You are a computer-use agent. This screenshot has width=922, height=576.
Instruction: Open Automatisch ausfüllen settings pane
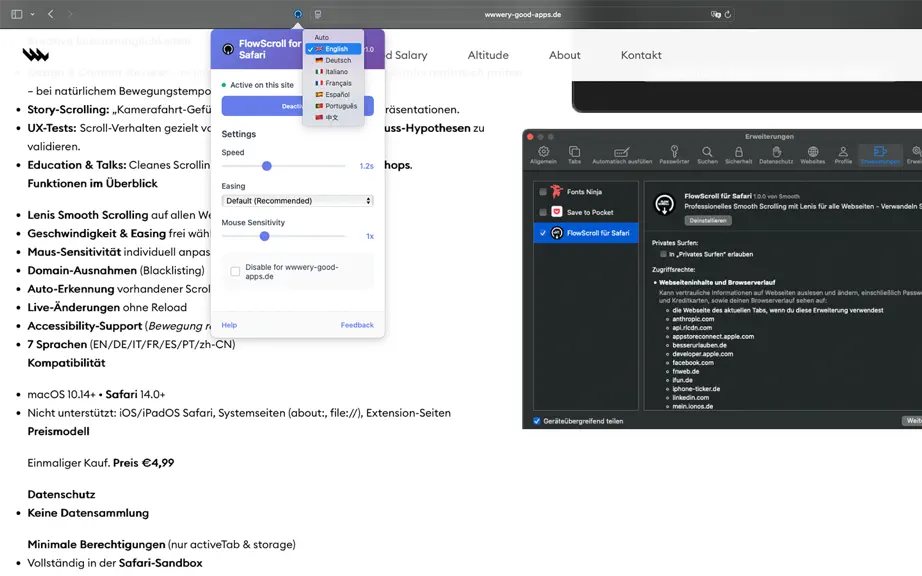(x=622, y=155)
